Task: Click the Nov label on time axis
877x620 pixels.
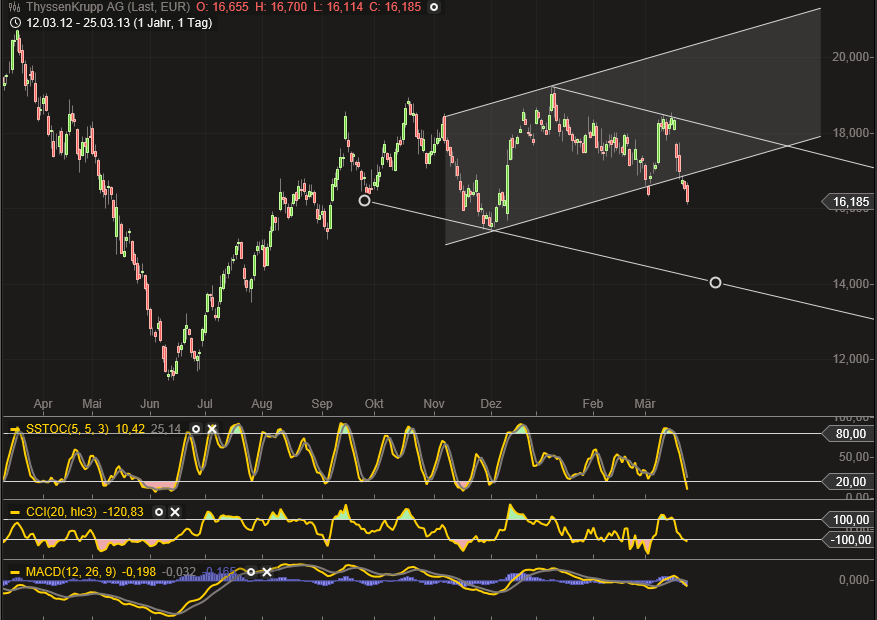Action: pos(434,404)
